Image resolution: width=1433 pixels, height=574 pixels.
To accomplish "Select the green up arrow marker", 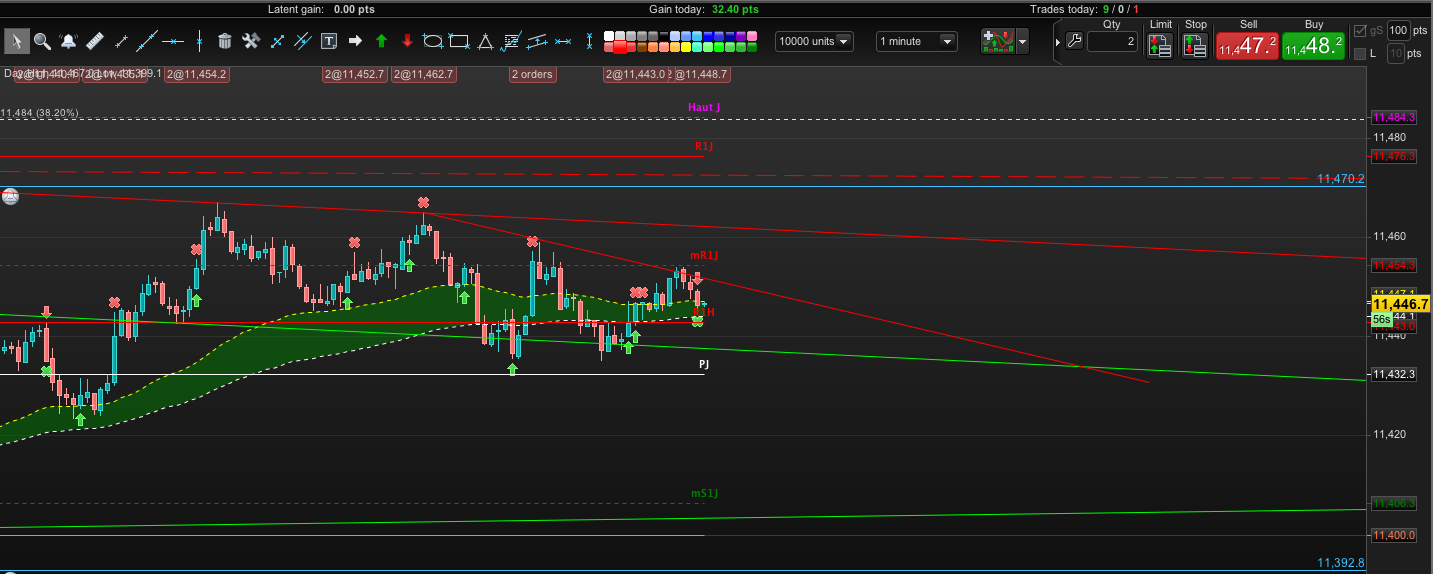I will [381, 41].
